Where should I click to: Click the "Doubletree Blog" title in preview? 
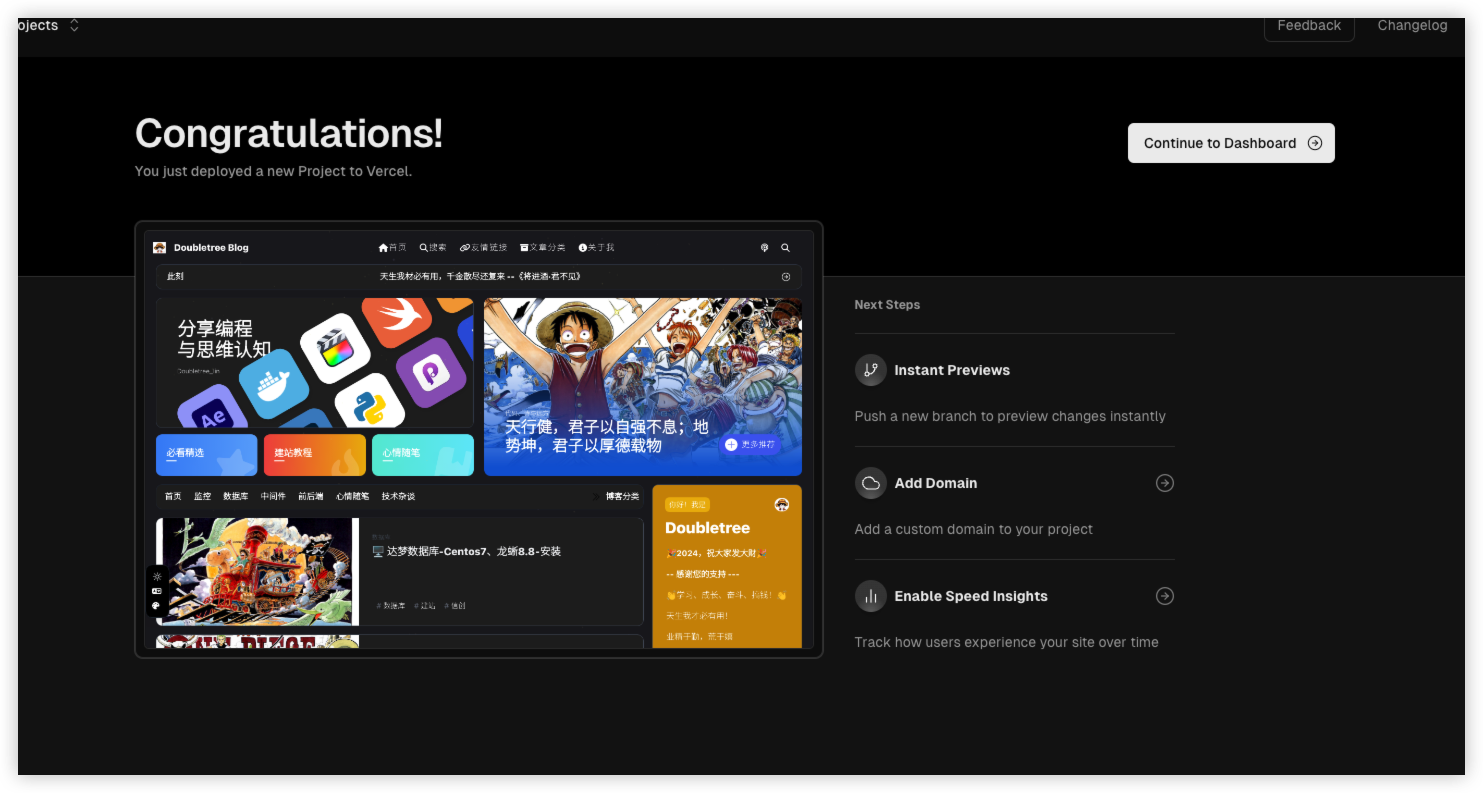[x=211, y=248]
